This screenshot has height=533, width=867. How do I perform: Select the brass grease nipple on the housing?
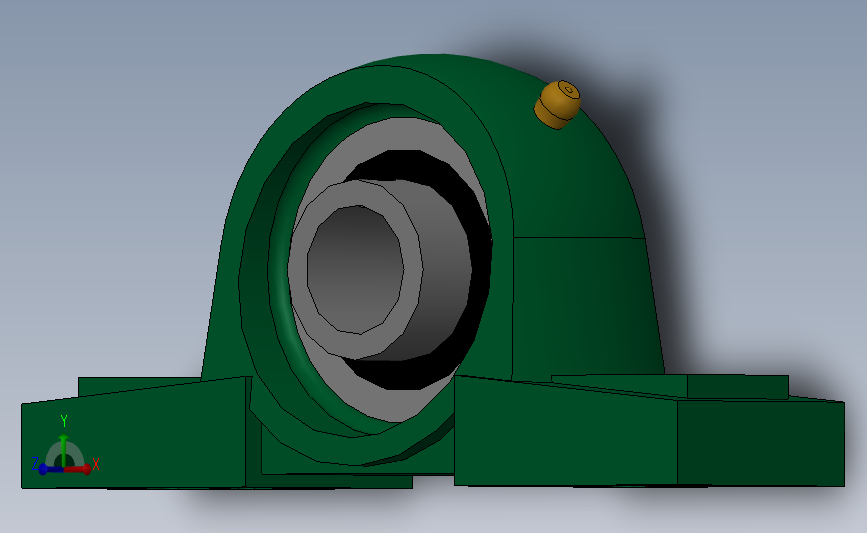click(x=557, y=104)
